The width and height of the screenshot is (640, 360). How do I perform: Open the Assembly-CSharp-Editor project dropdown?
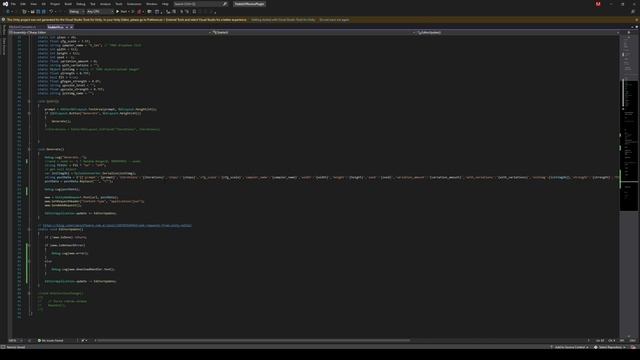coord(109,32)
